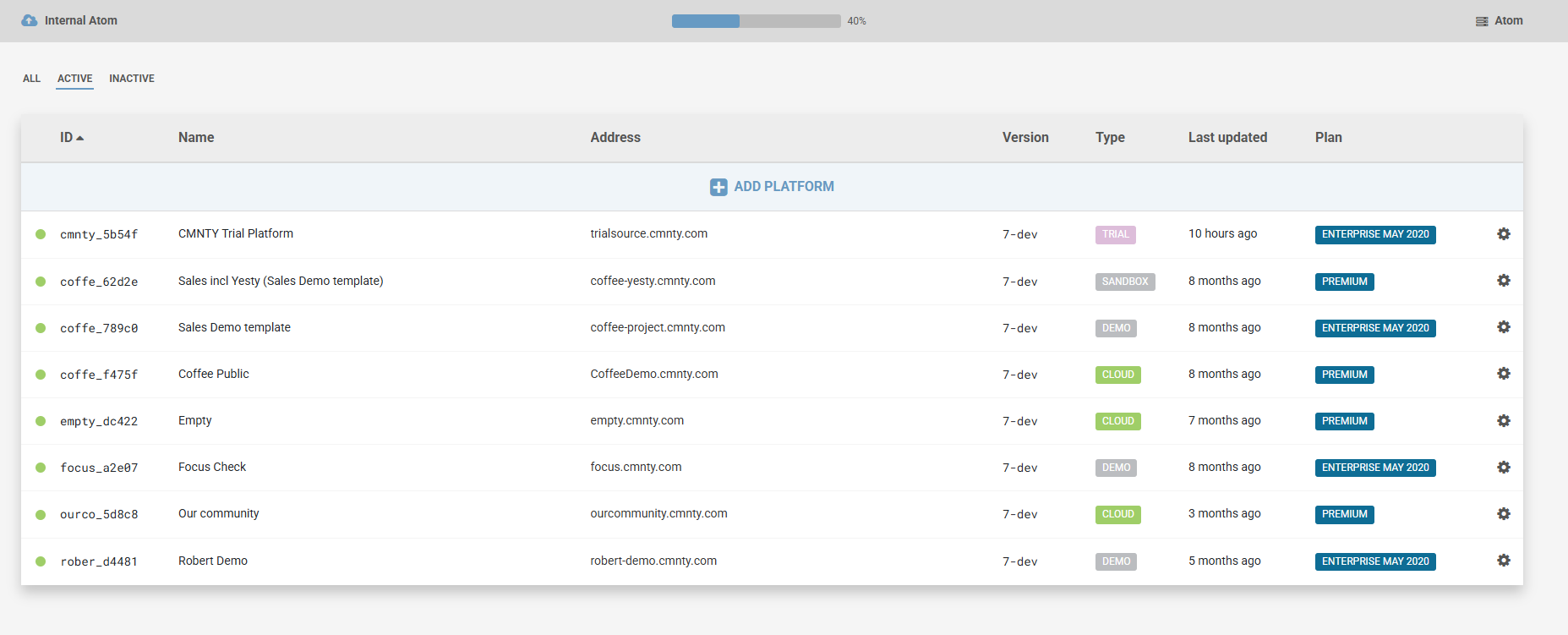Click the TRIAL type badge

coord(1115,234)
